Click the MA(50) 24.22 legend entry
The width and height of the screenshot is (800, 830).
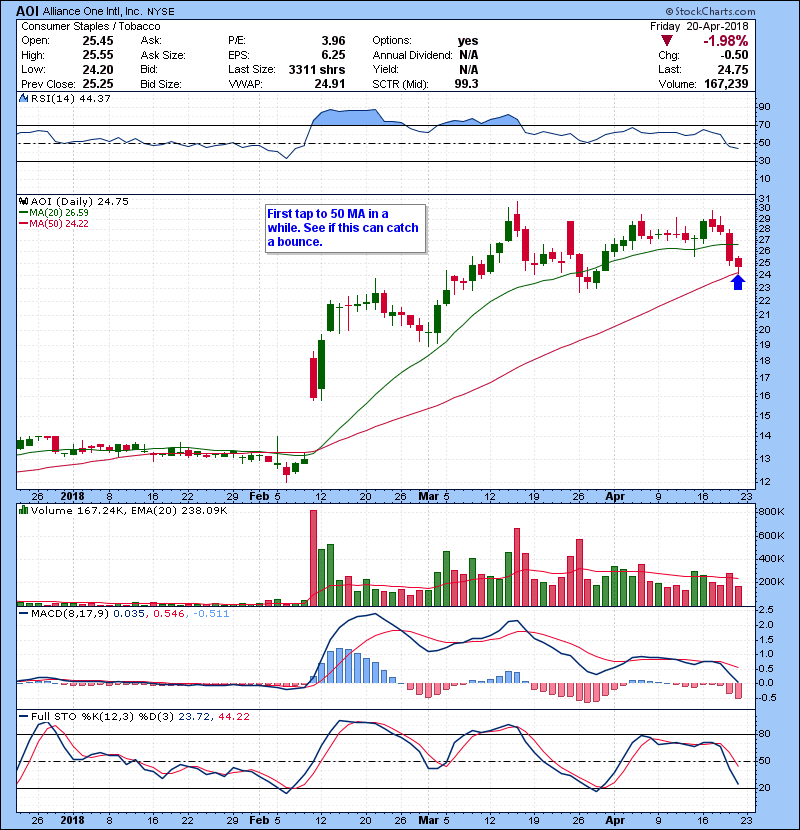[x=54, y=224]
